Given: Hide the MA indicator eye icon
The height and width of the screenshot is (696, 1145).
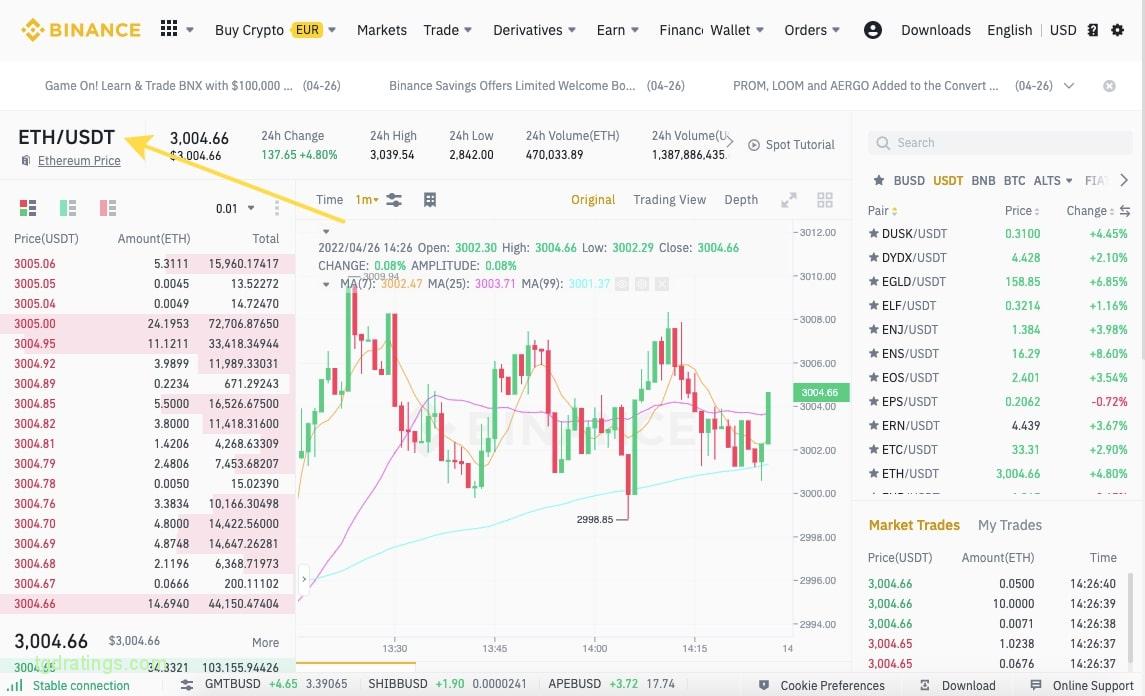Looking at the screenshot, I should pyautogui.click(x=622, y=283).
